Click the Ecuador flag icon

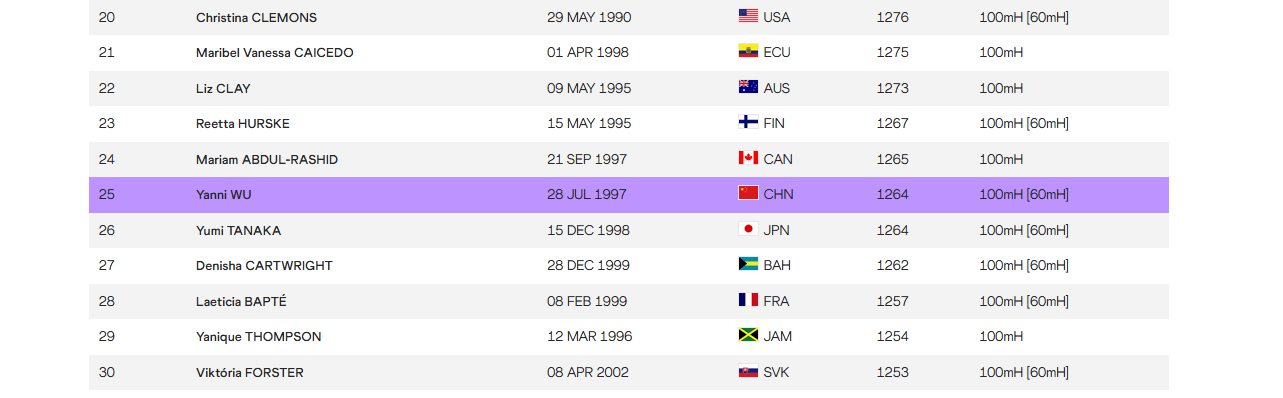pos(748,52)
